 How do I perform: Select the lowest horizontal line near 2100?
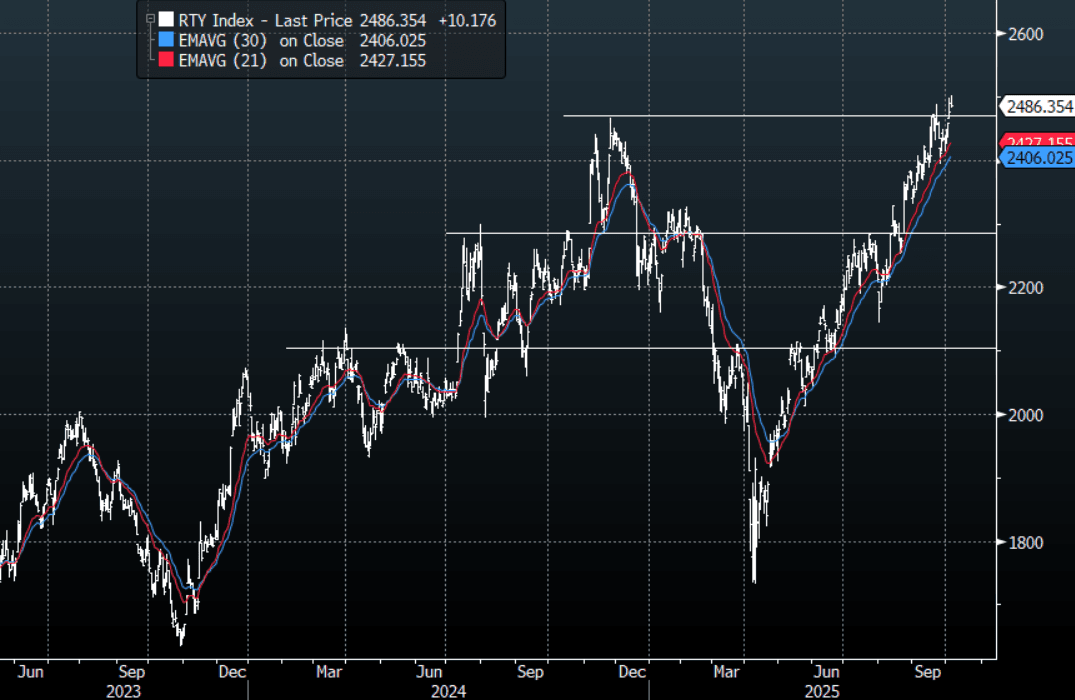click(600, 348)
